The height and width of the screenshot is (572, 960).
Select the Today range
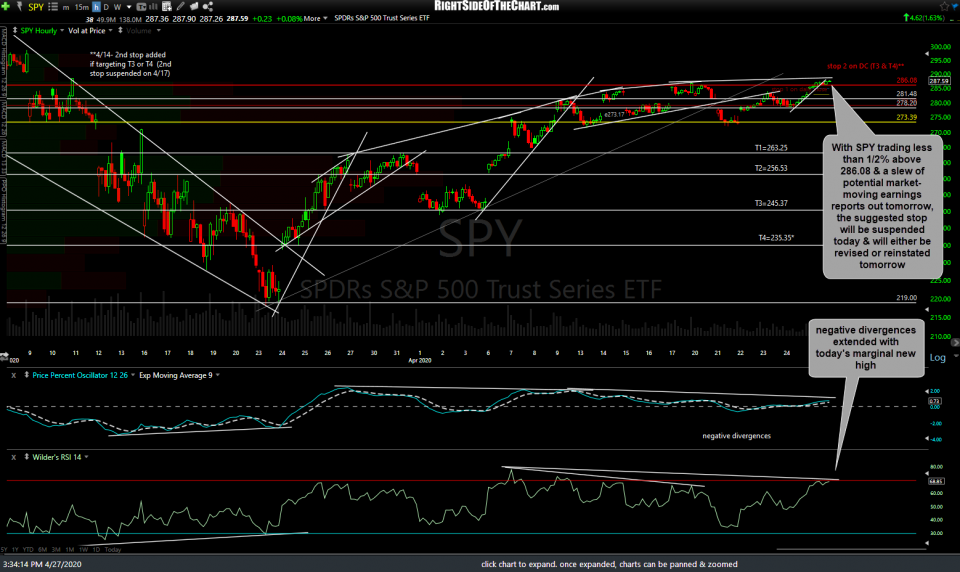tap(113, 549)
